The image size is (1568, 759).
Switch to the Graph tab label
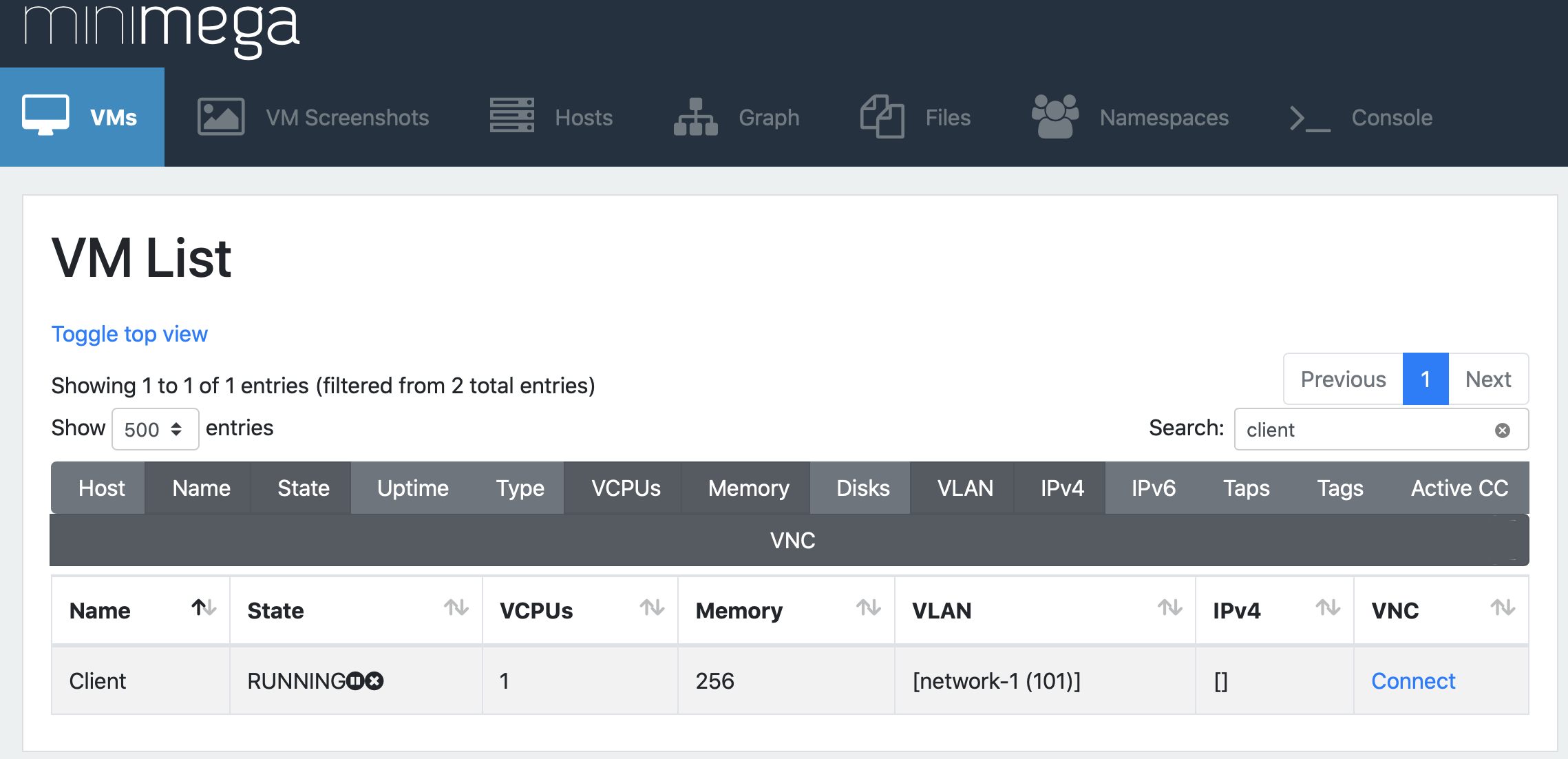769,118
